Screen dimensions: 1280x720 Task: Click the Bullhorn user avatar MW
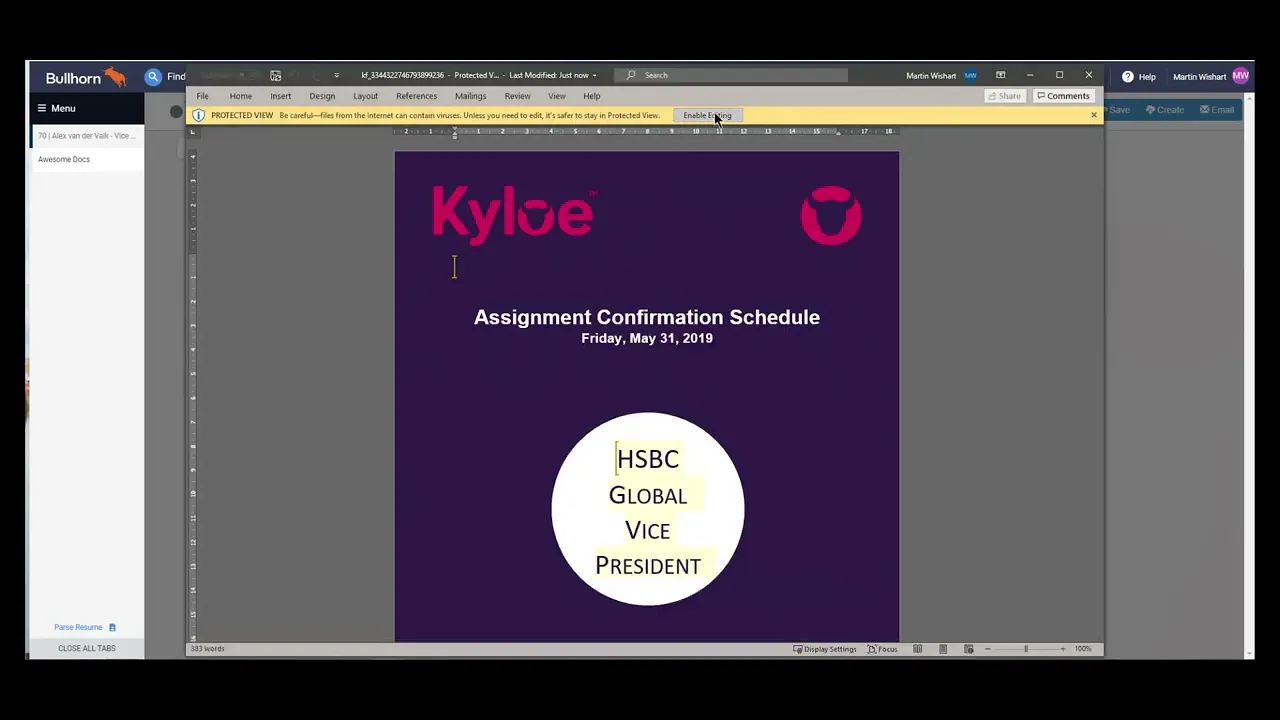1241,76
